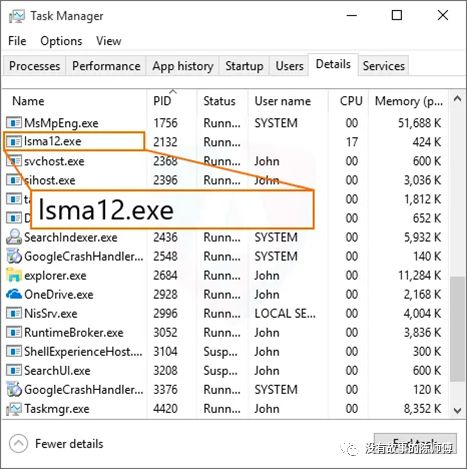
Task: Click the scrollbar down arrow
Action: click(458, 410)
